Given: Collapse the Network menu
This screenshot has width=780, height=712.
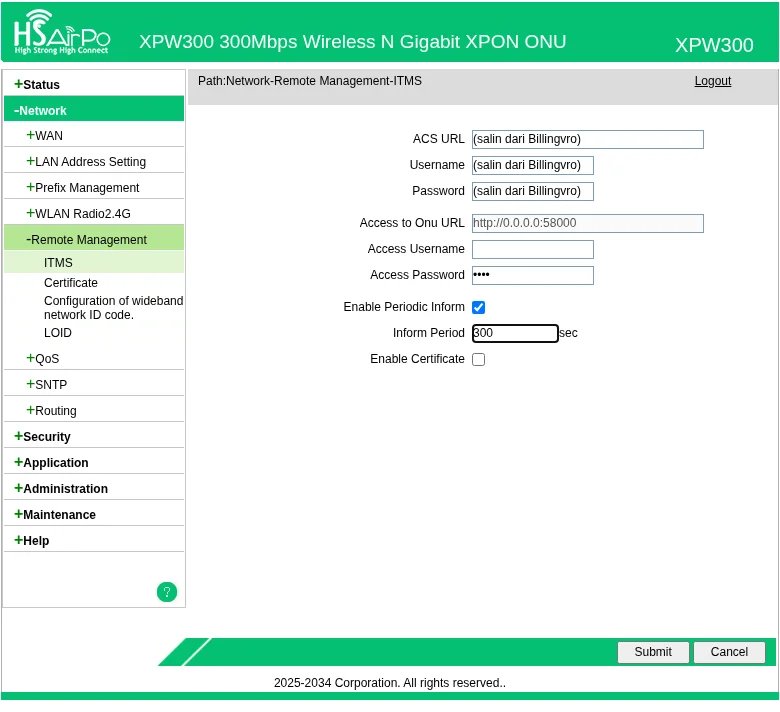Looking at the screenshot, I should click(x=94, y=110).
